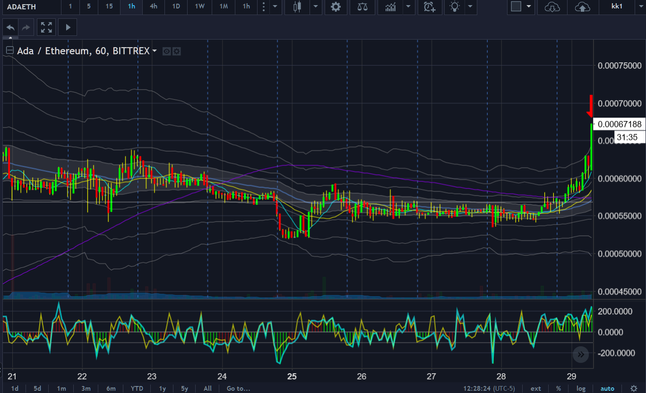Toggle percentage scale '%' option
Image resolution: width=646 pixels, height=393 pixels.
tap(558, 388)
